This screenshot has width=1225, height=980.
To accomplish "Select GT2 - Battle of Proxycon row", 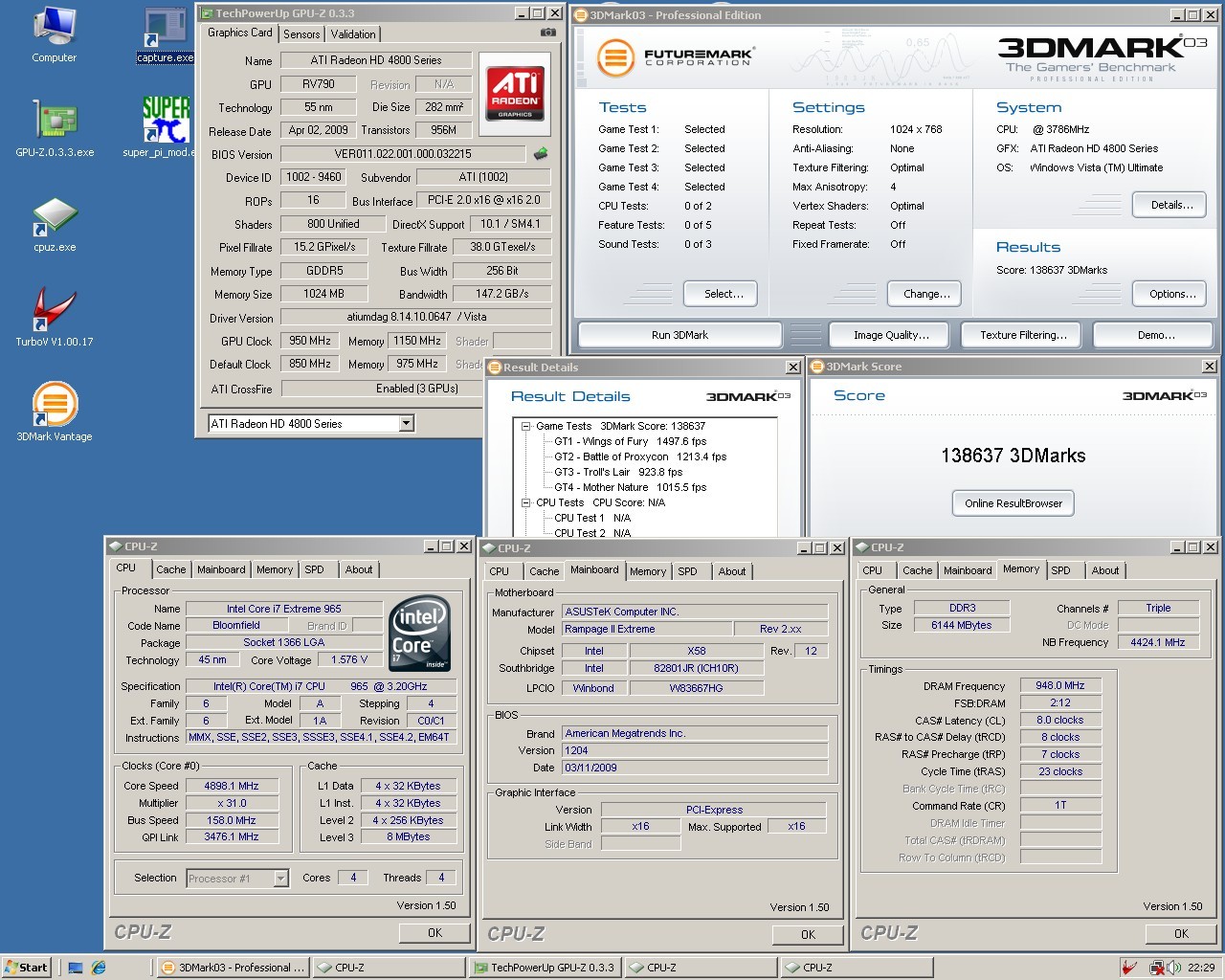I will tap(640, 457).
